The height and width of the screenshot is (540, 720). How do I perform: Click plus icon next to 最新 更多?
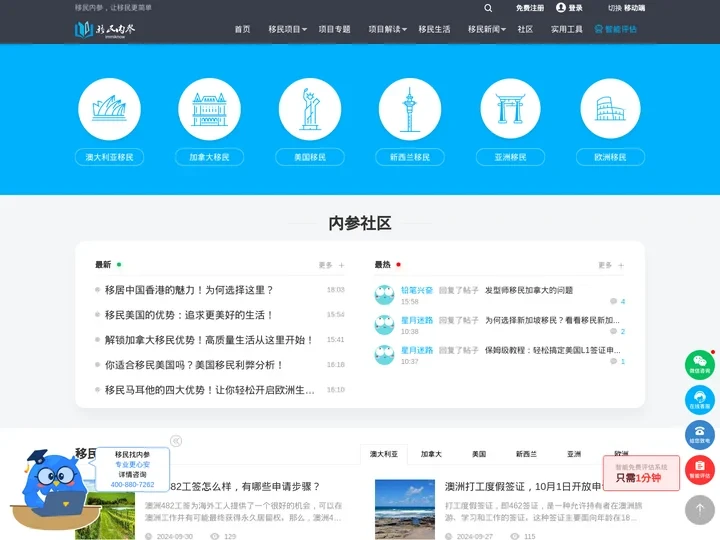point(341,265)
